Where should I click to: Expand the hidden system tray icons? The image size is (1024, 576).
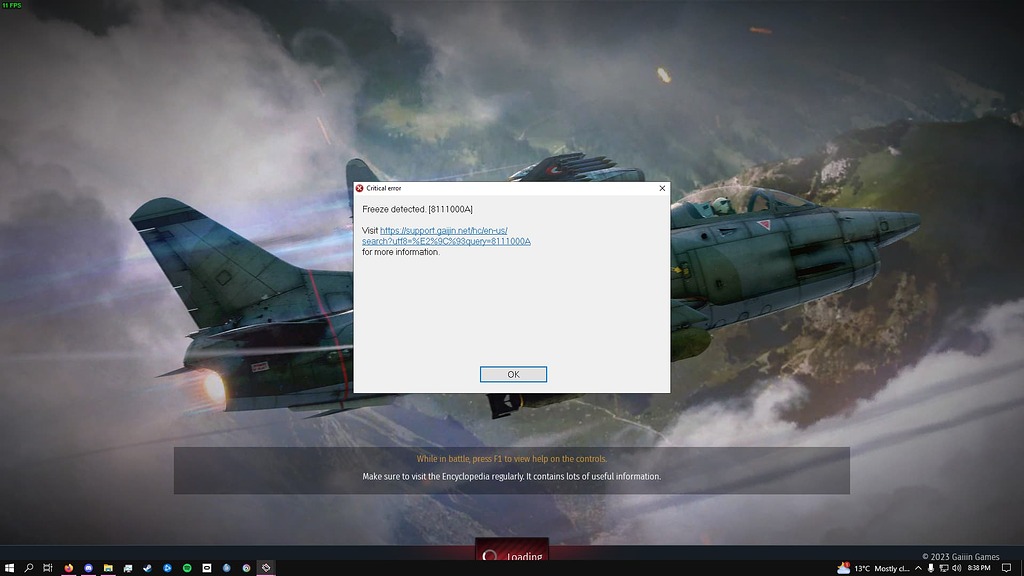click(918, 568)
